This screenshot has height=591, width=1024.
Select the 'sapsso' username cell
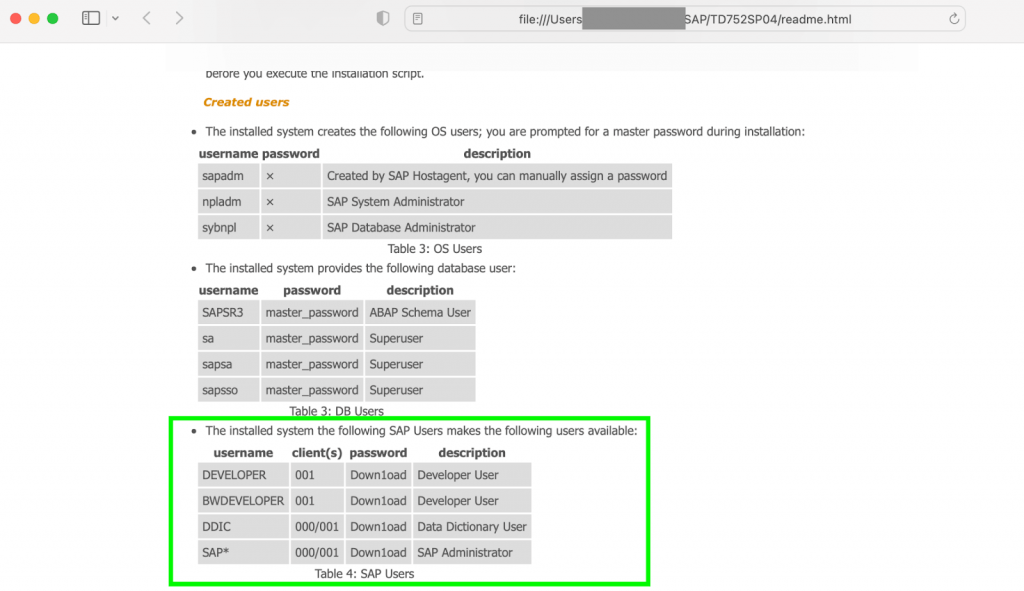tap(229, 390)
